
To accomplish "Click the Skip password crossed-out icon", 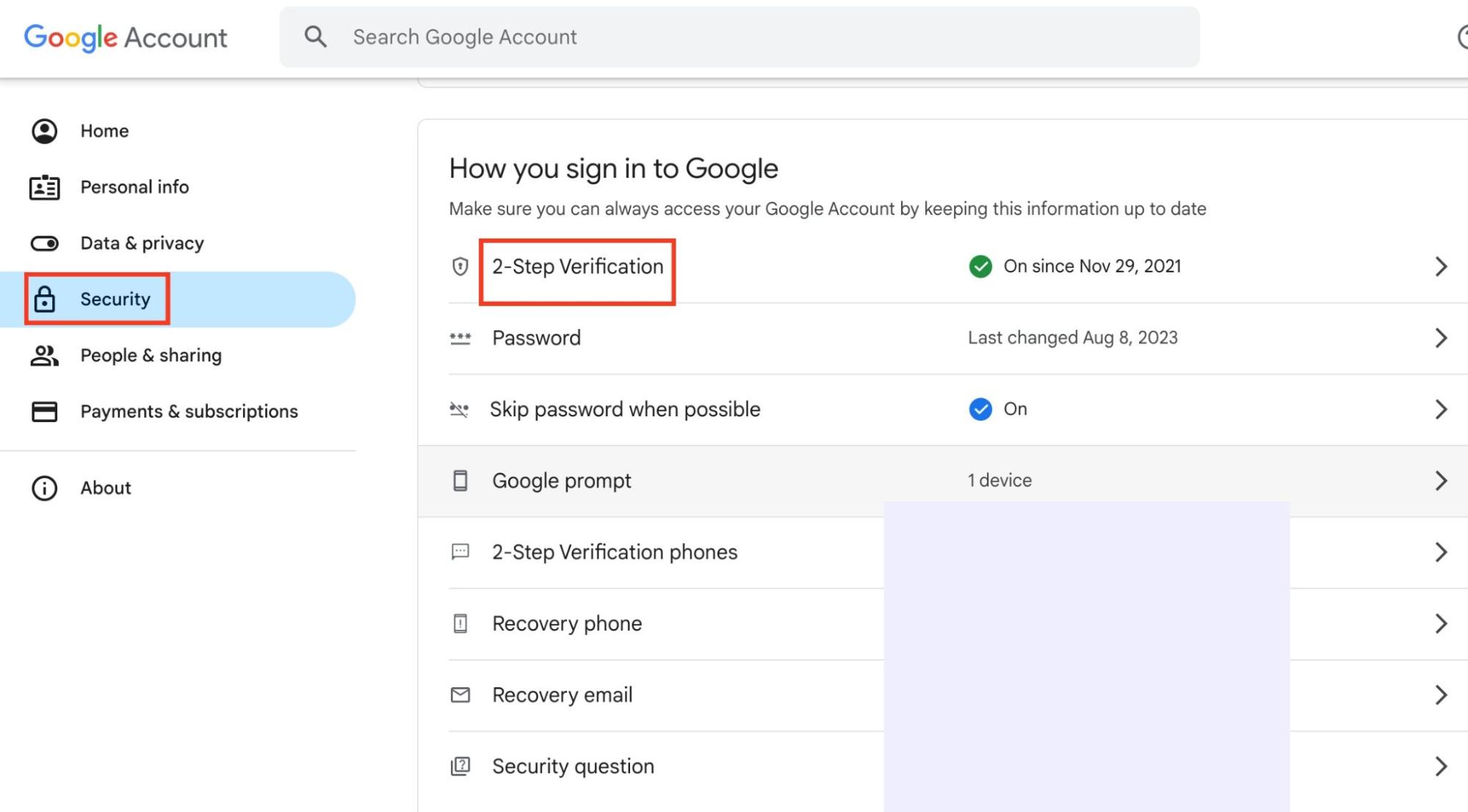I will (x=460, y=409).
